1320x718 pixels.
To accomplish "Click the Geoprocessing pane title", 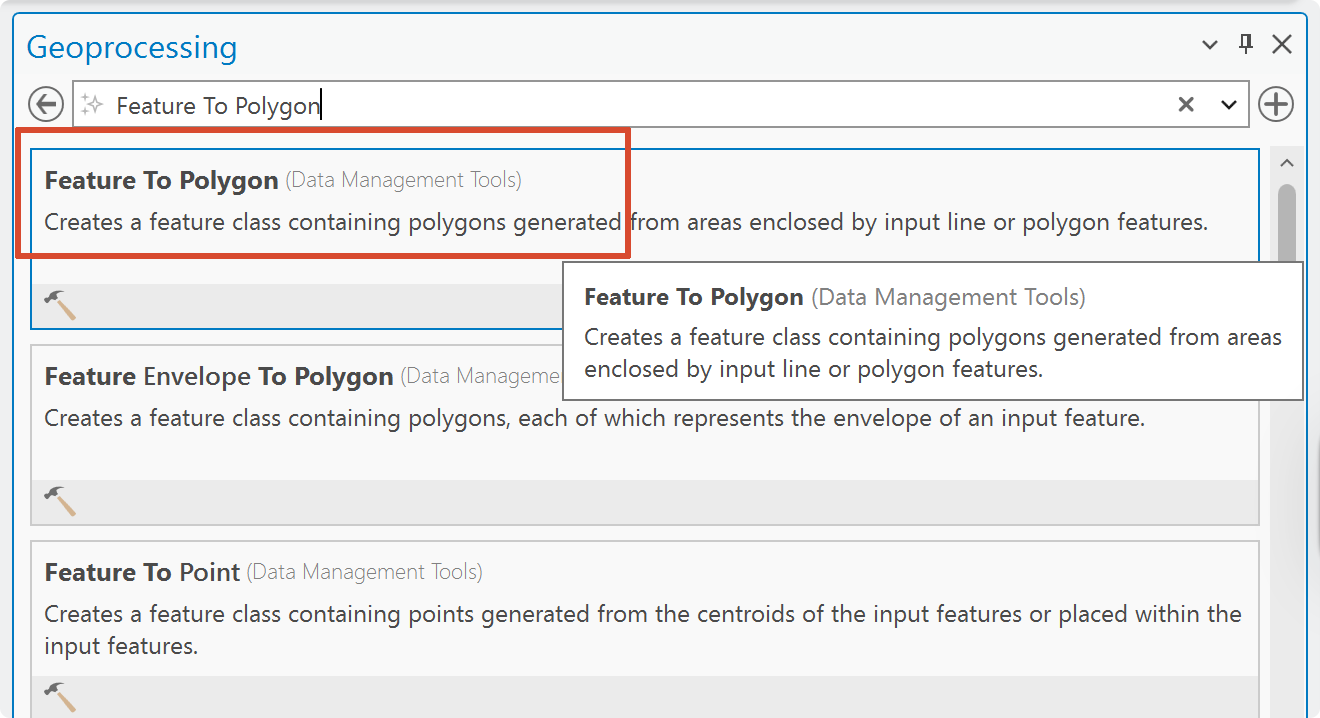I will (132, 47).
